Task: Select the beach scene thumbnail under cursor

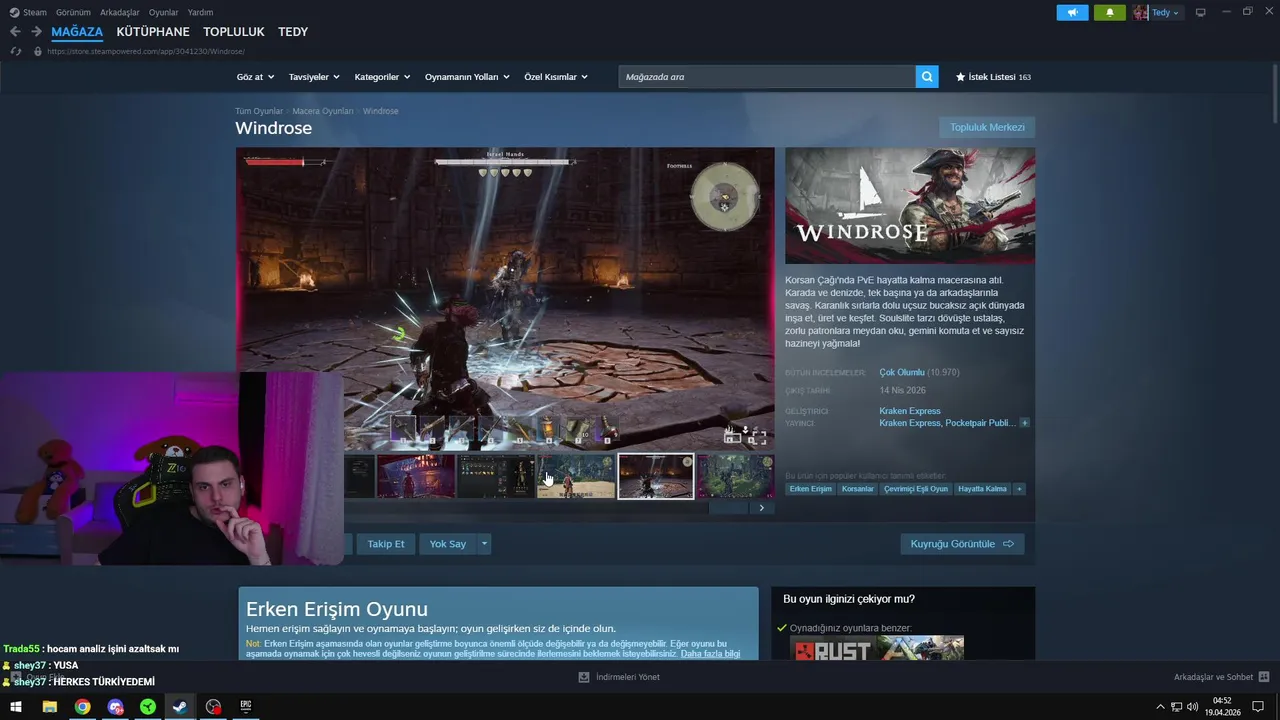Action: [576, 476]
